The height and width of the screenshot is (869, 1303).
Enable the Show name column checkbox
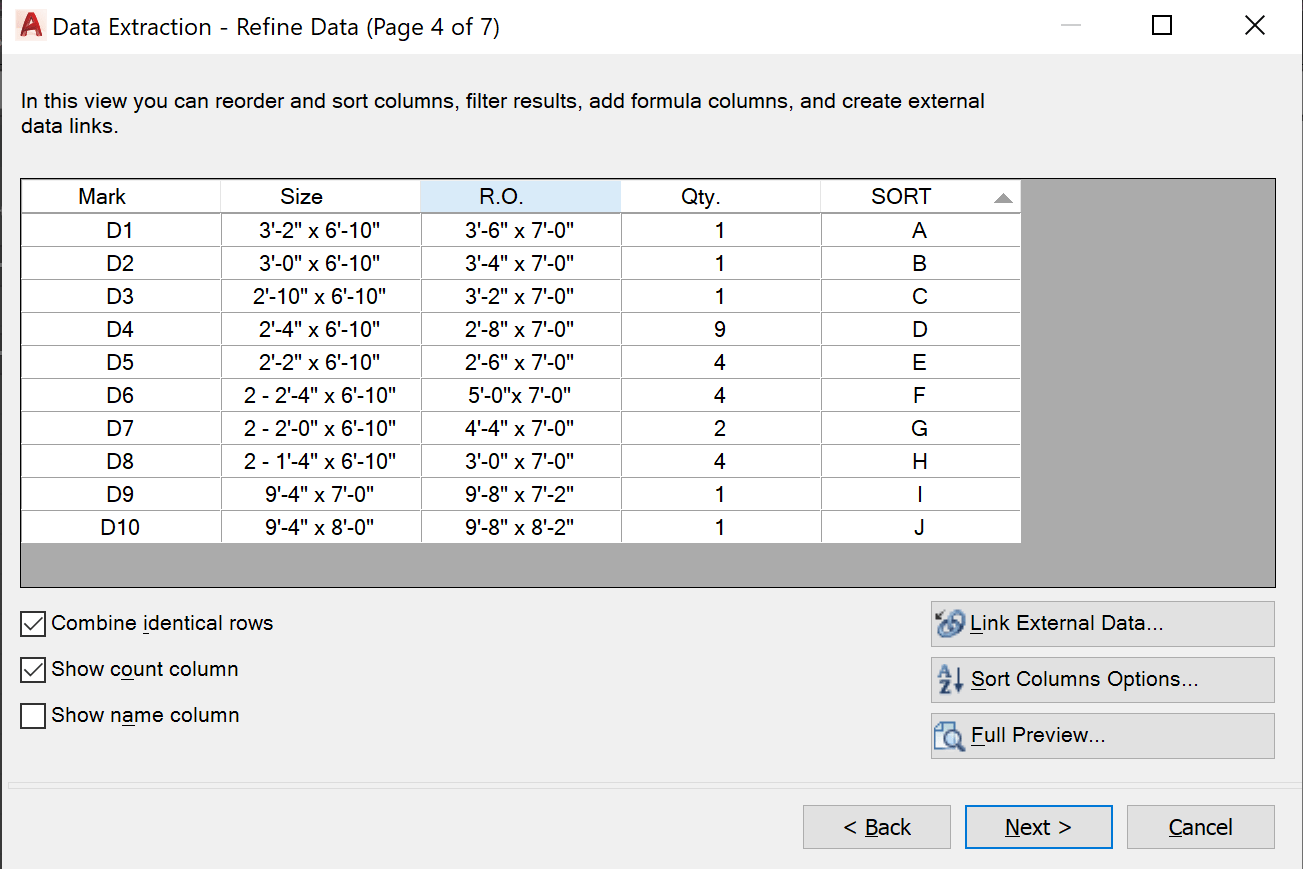pos(32,715)
